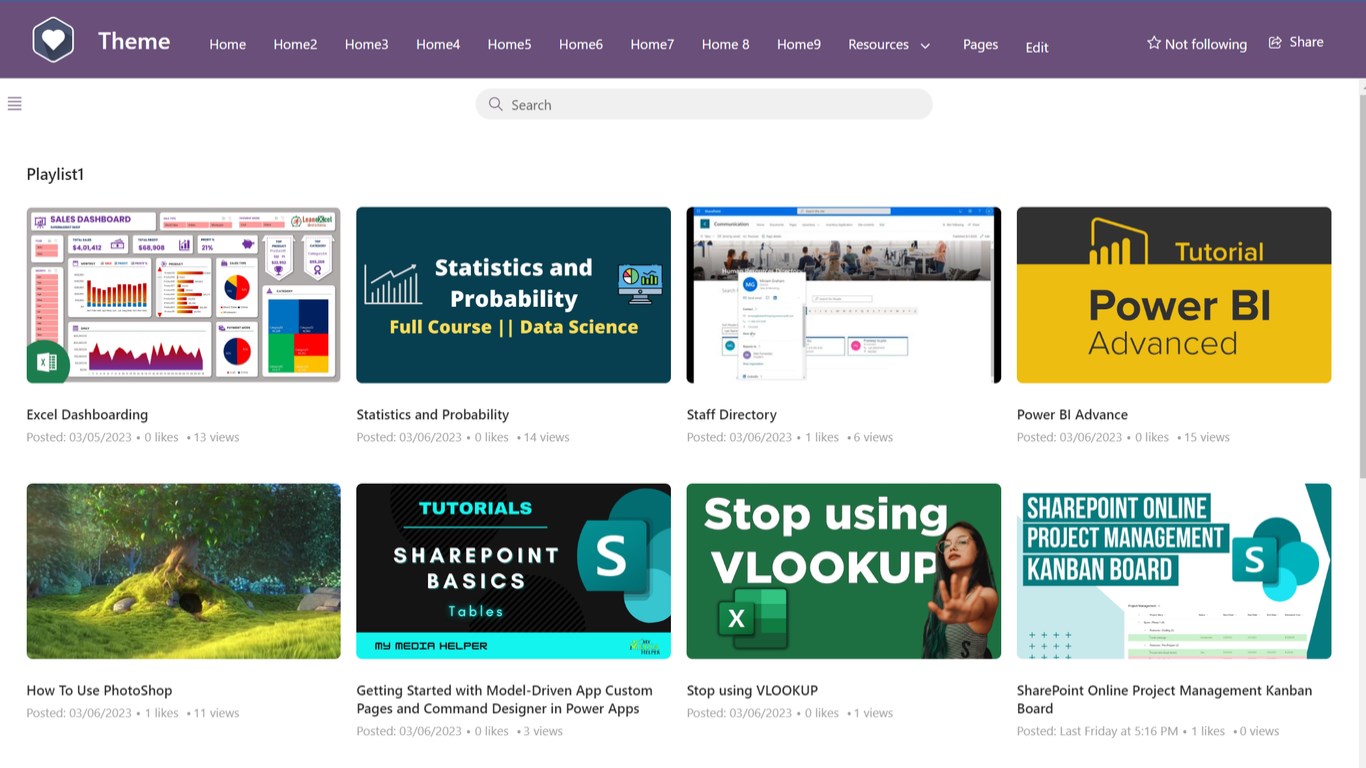Click the Stop using VLOOKUP title
1366x768 pixels.
coord(752,690)
